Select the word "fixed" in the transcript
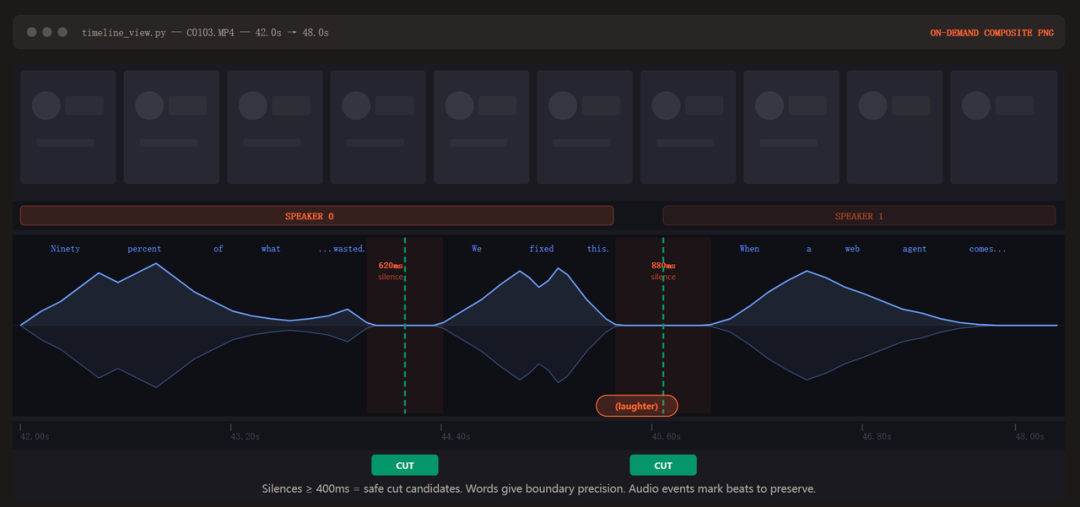The image size is (1080, 507). click(x=541, y=249)
